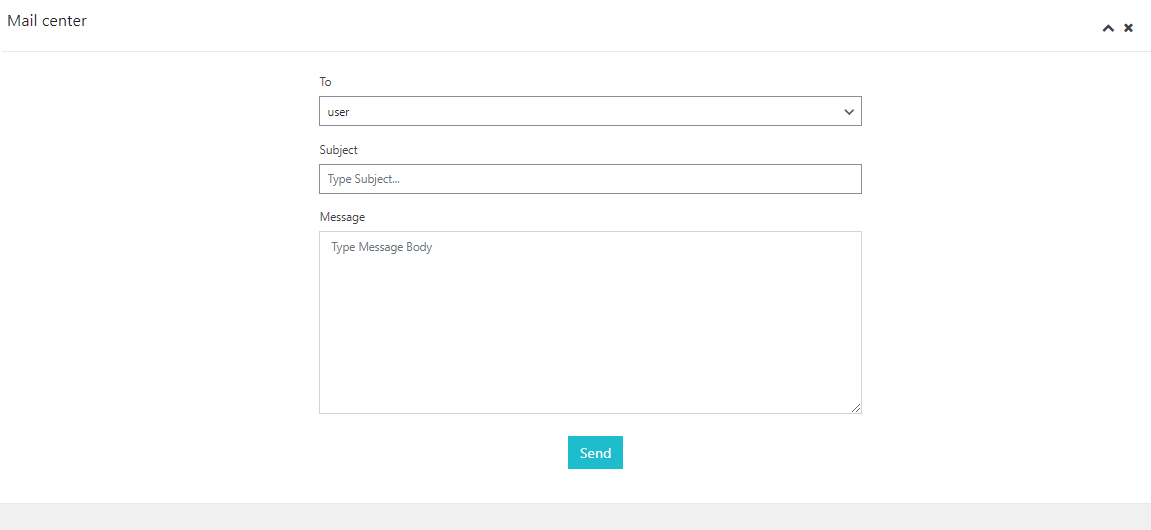Click the 'Type Subject...' placeholder text

pyautogui.click(x=364, y=179)
